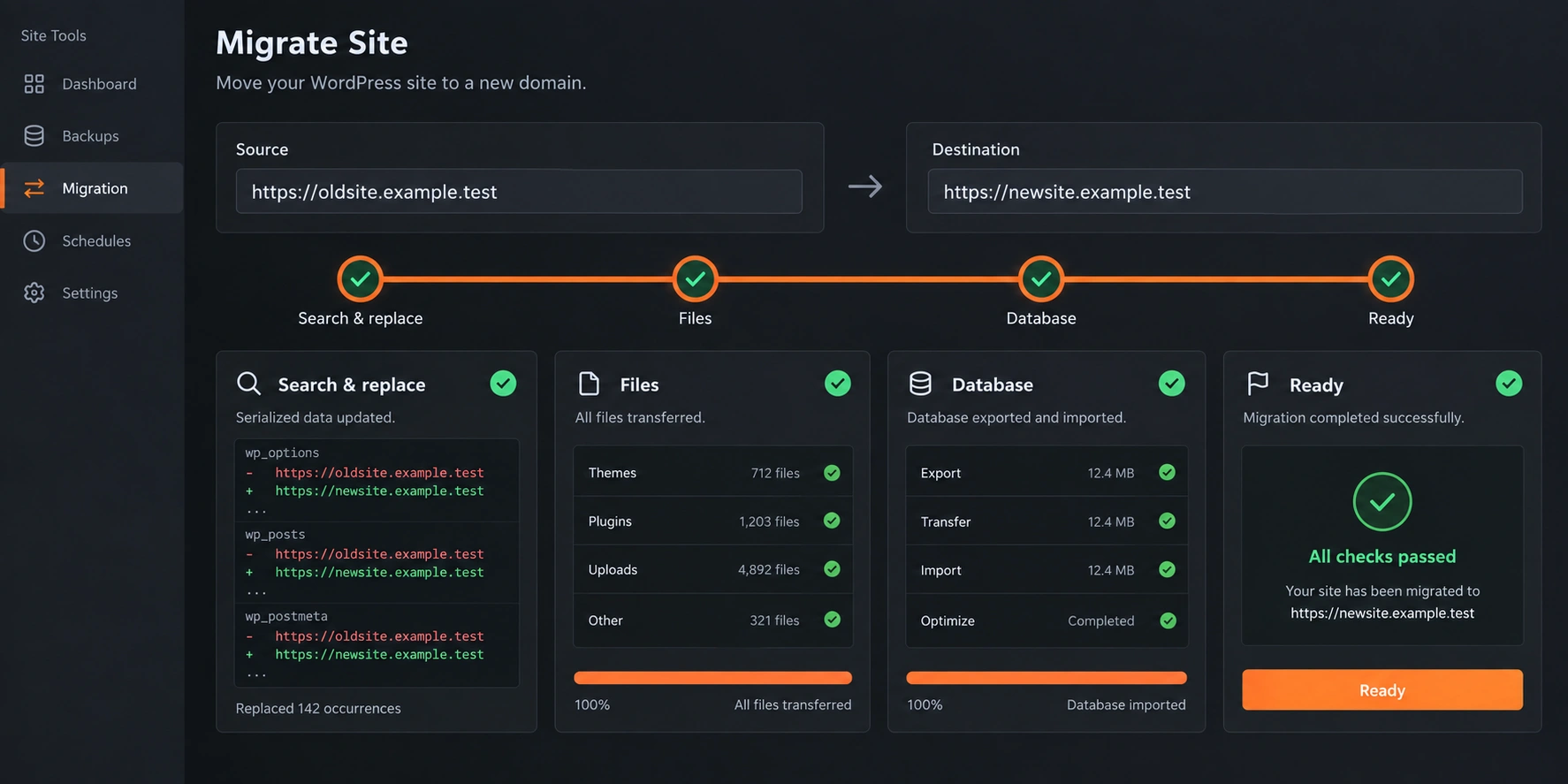The height and width of the screenshot is (784, 1568).
Task: Open the Settings menu item
Action: 92,293
